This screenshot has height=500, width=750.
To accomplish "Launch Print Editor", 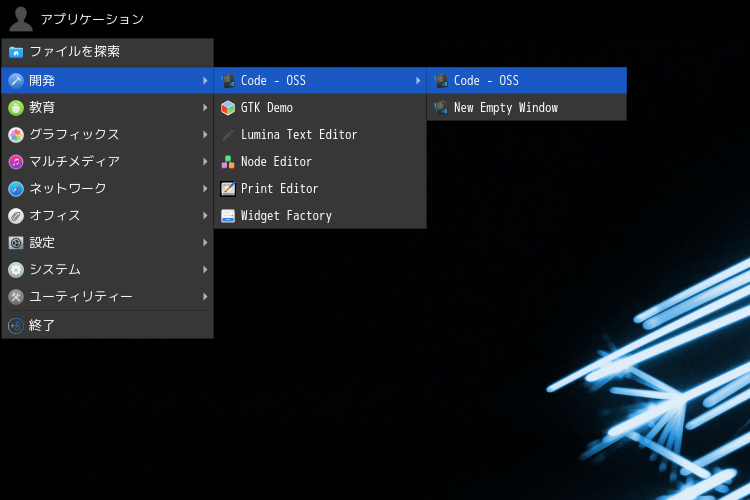I will 320,189.
